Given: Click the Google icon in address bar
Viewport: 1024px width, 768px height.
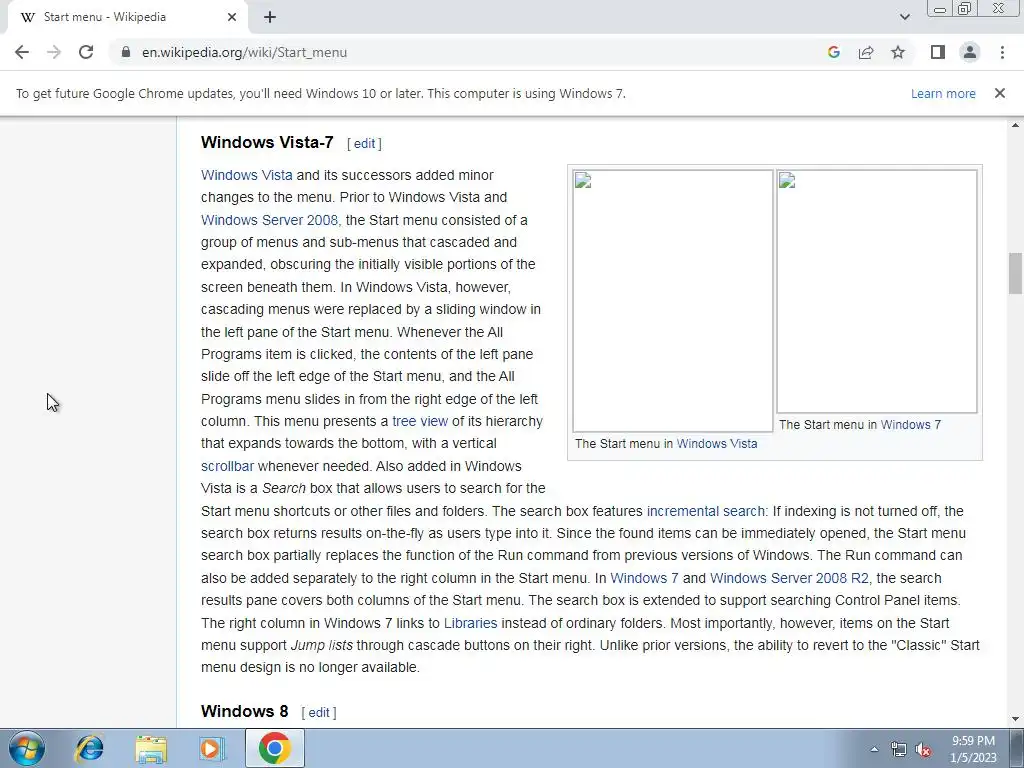Looking at the screenshot, I should click(833, 52).
